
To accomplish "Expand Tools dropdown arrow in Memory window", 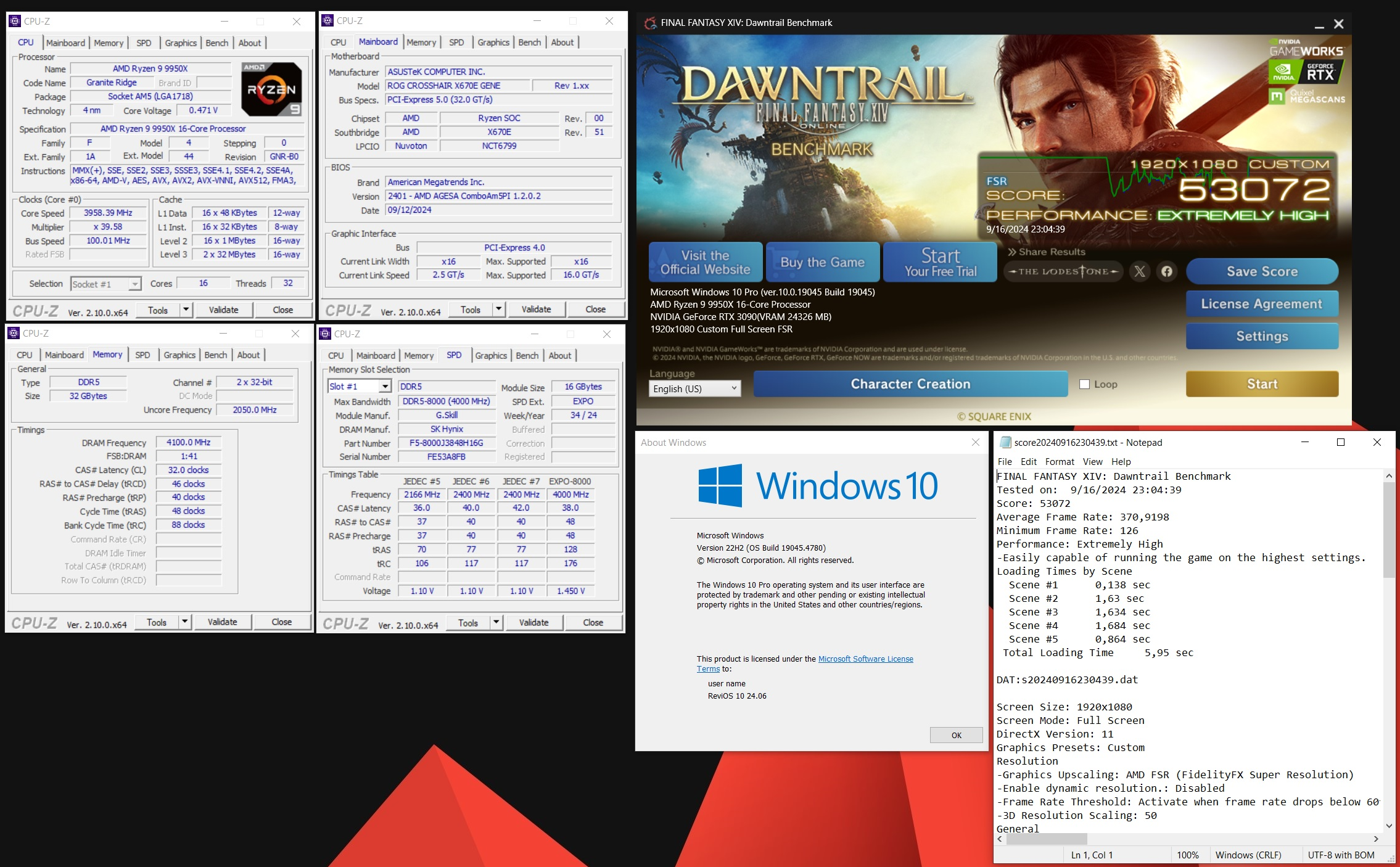I will pyautogui.click(x=184, y=622).
